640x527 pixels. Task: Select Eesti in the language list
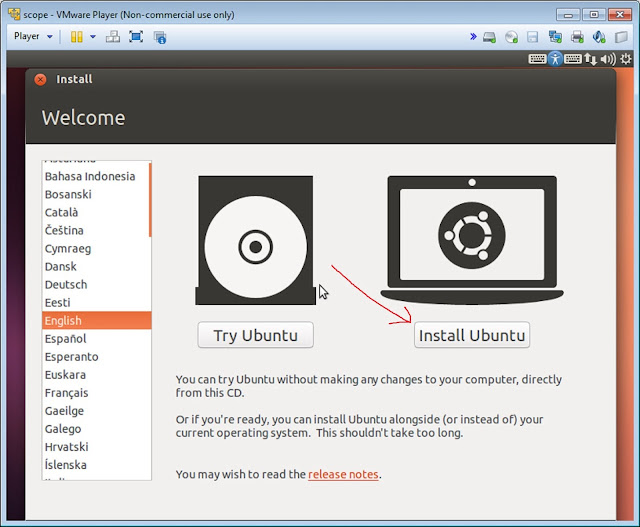pyautogui.click(x=96, y=302)
